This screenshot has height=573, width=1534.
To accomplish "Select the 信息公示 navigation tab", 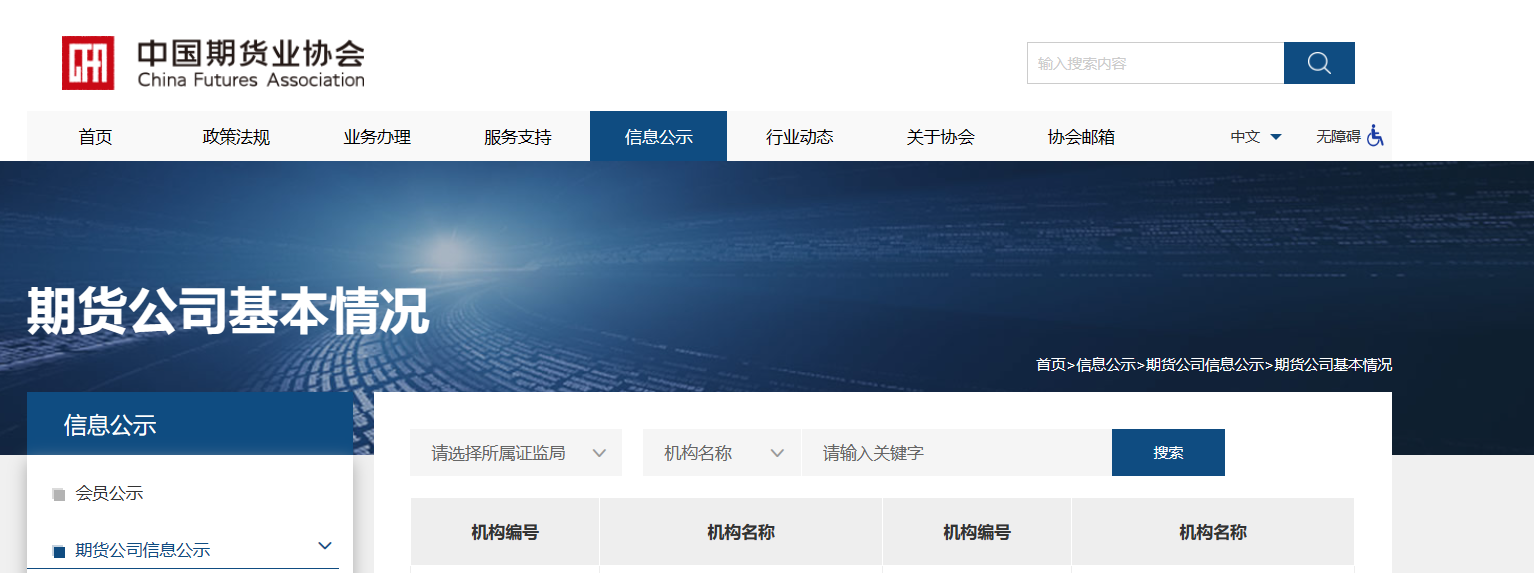I will 658,137.
